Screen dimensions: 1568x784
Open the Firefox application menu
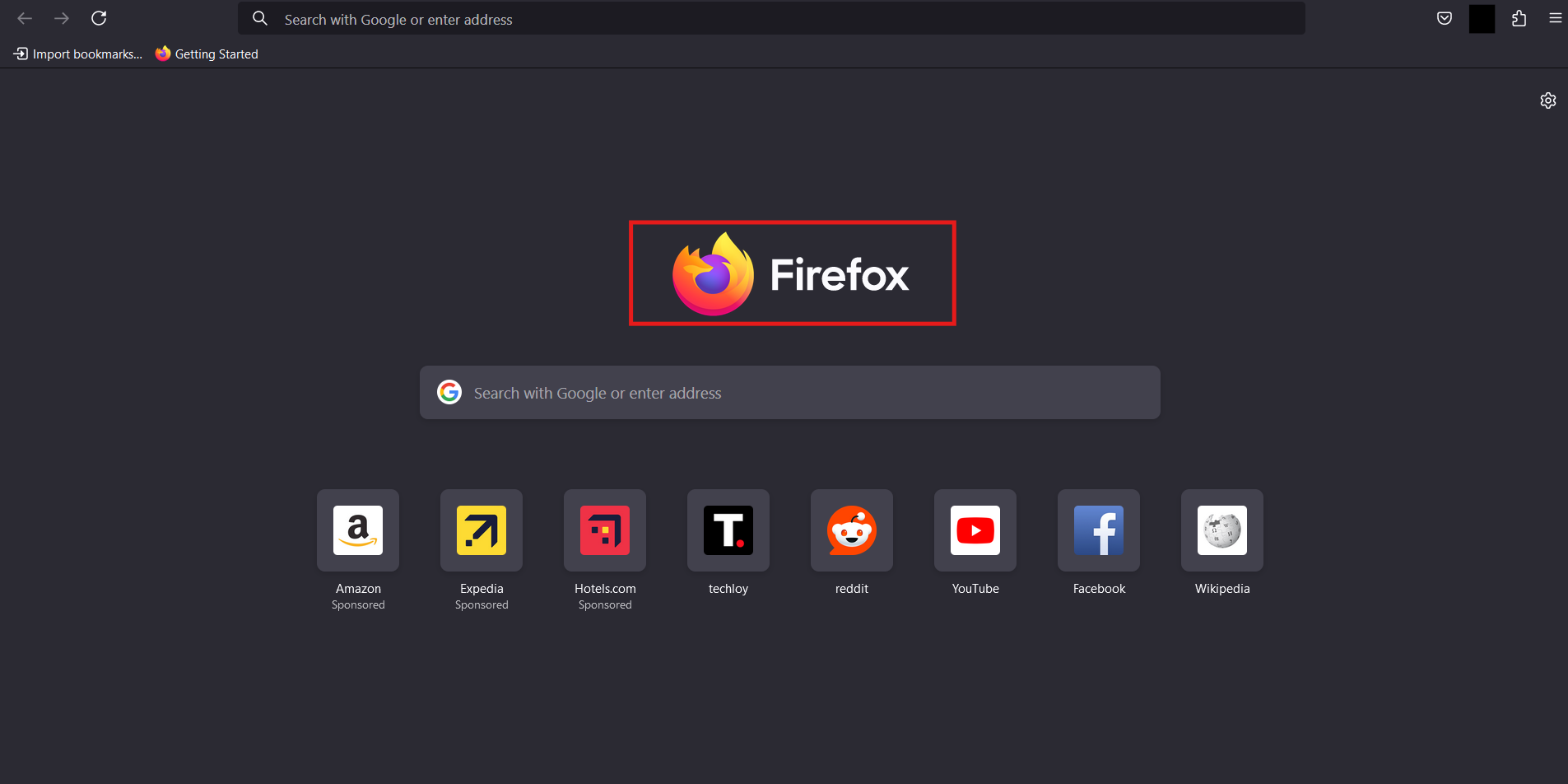tap(1555, 17)
